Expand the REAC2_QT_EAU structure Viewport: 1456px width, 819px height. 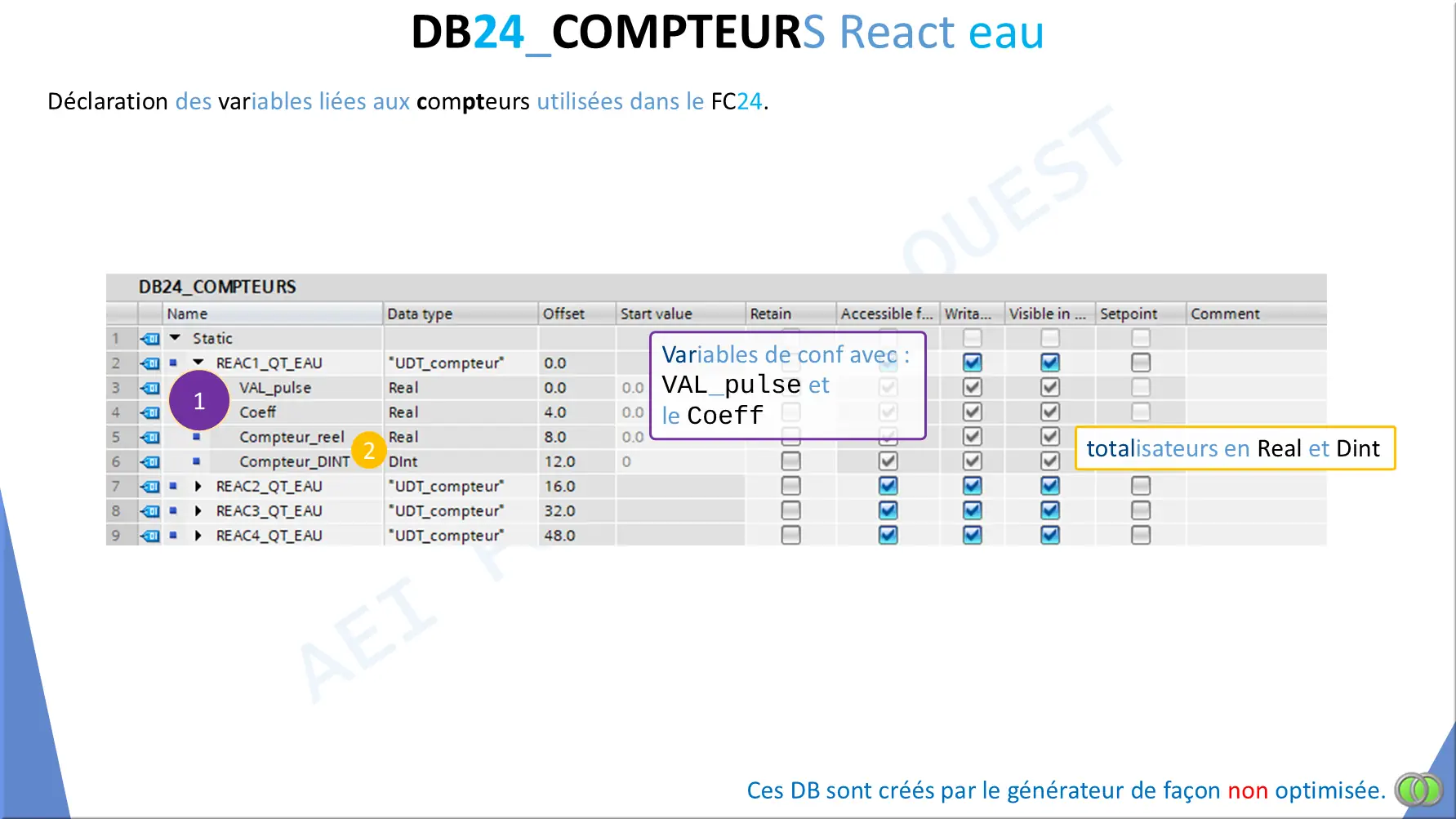198,486
